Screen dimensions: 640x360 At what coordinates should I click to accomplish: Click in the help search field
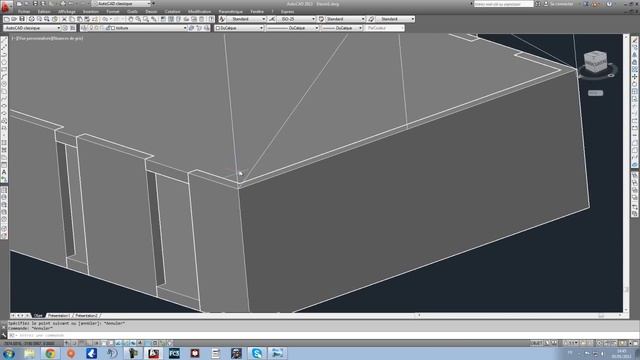(x=503, y=4)
